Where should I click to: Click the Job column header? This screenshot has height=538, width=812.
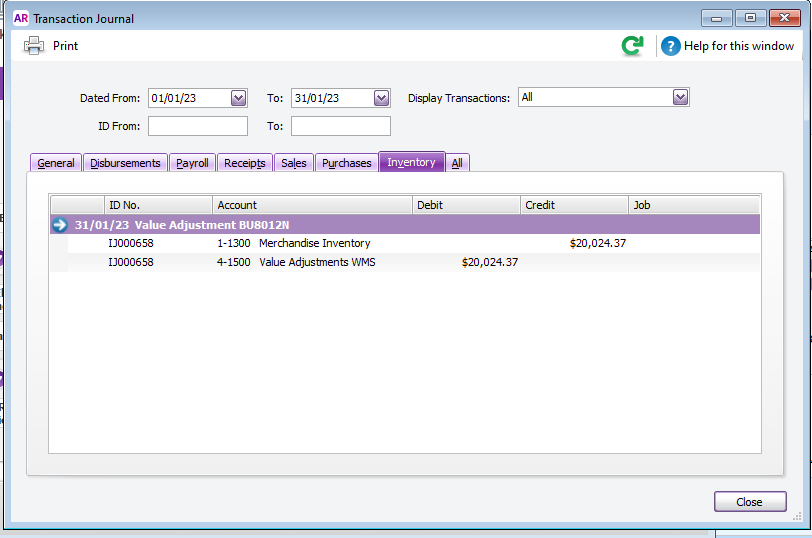pos(694,205)
